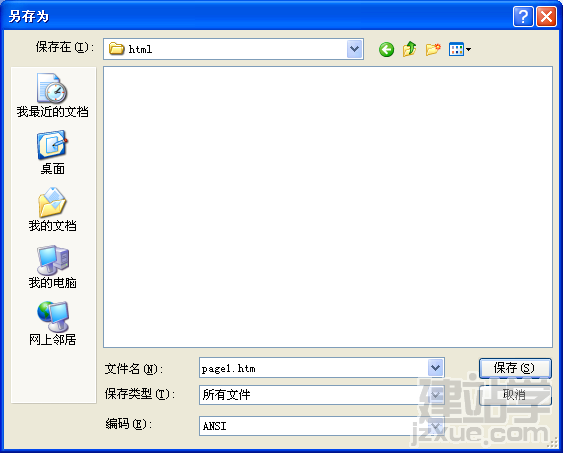Click the 取消 cancel button

point(515,395)
